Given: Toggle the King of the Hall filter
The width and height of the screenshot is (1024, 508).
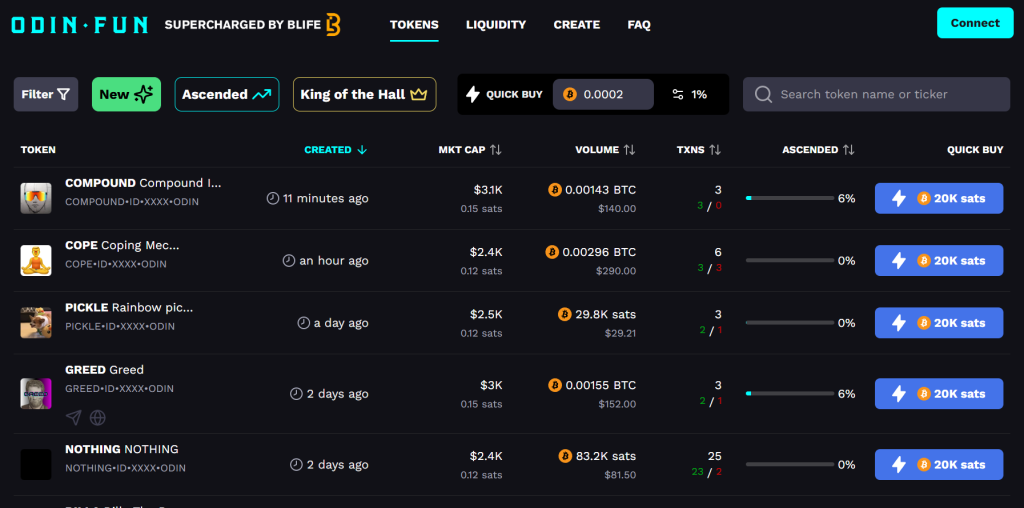Looking at the screenshot, I should (364, 95).
